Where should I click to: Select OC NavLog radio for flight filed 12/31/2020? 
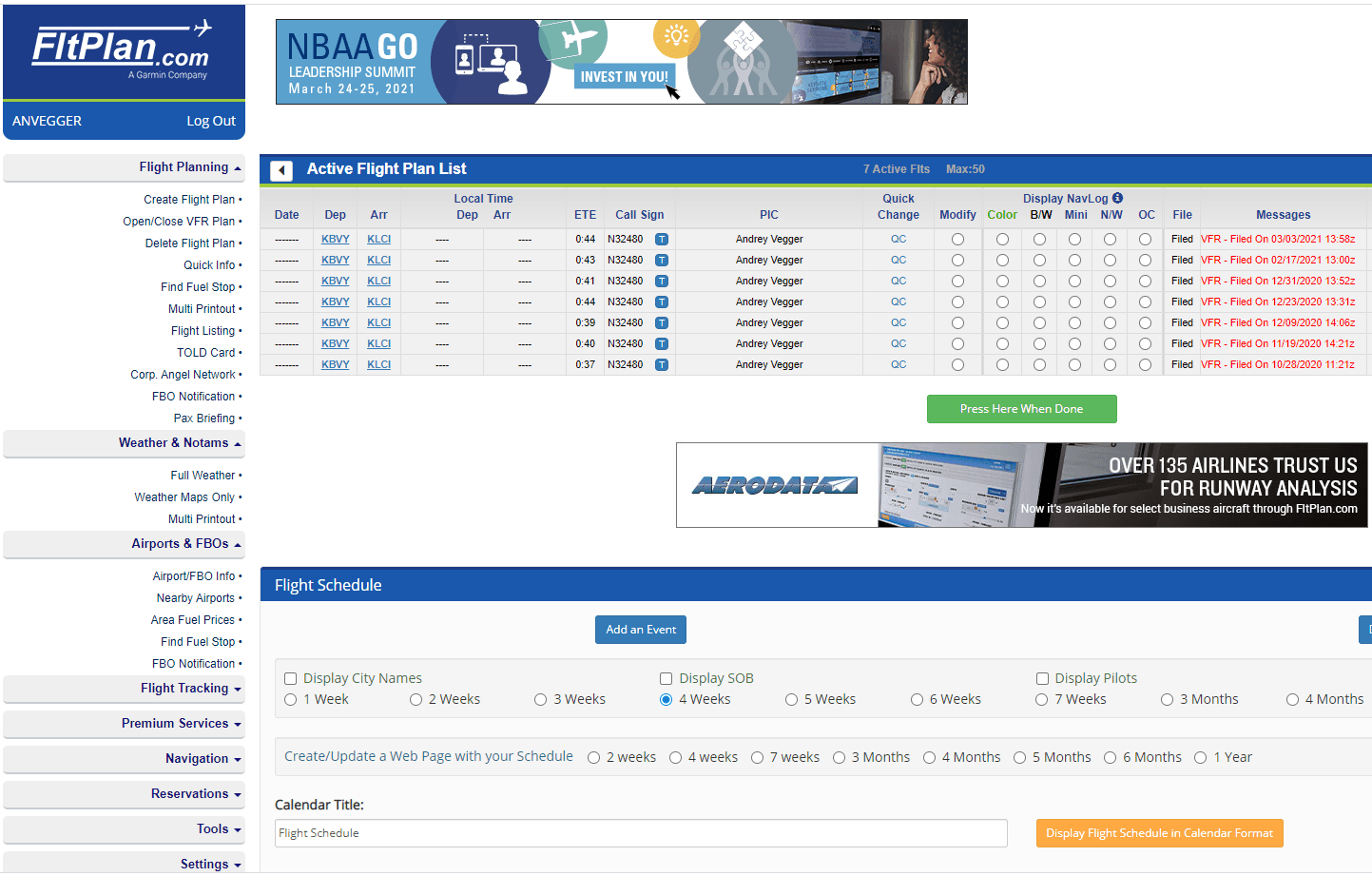[x=1146, y=282]
